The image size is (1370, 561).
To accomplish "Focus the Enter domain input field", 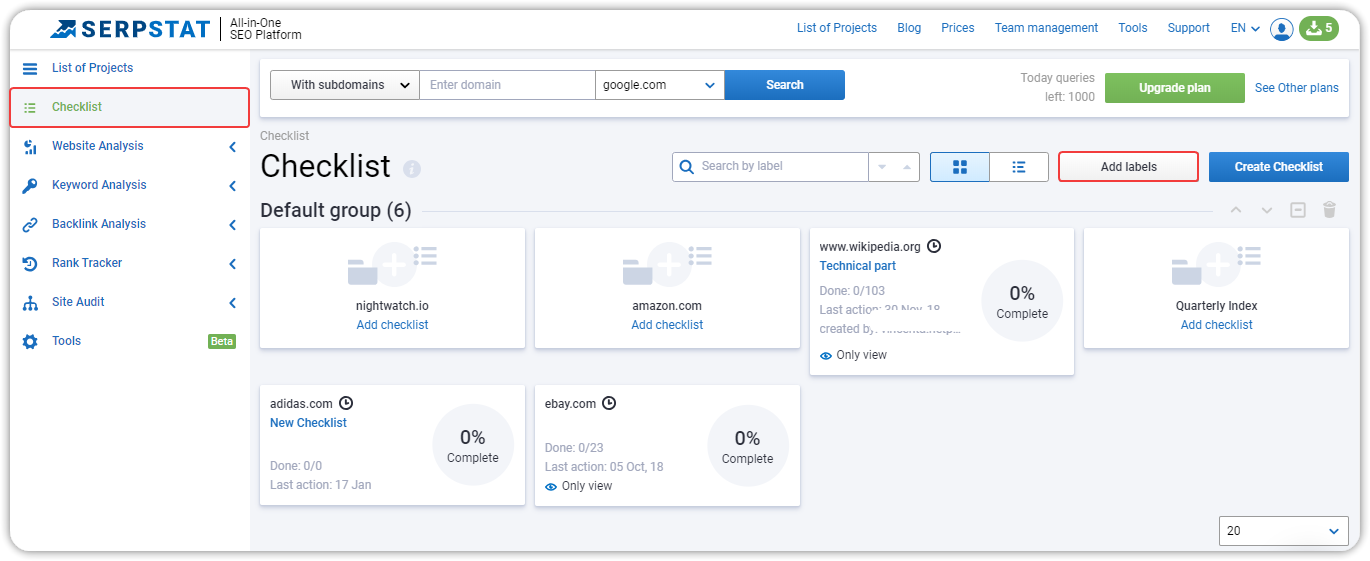I will [508, 85].
